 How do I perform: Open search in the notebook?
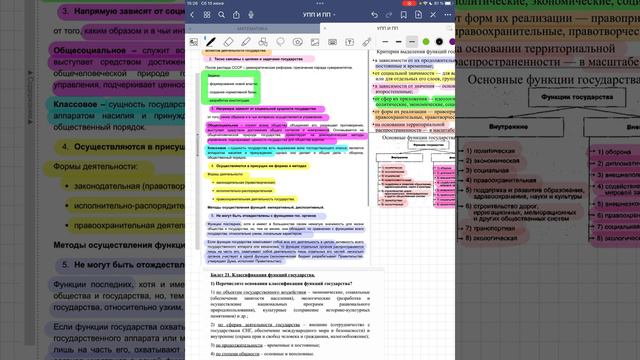[x=222, y=15]
